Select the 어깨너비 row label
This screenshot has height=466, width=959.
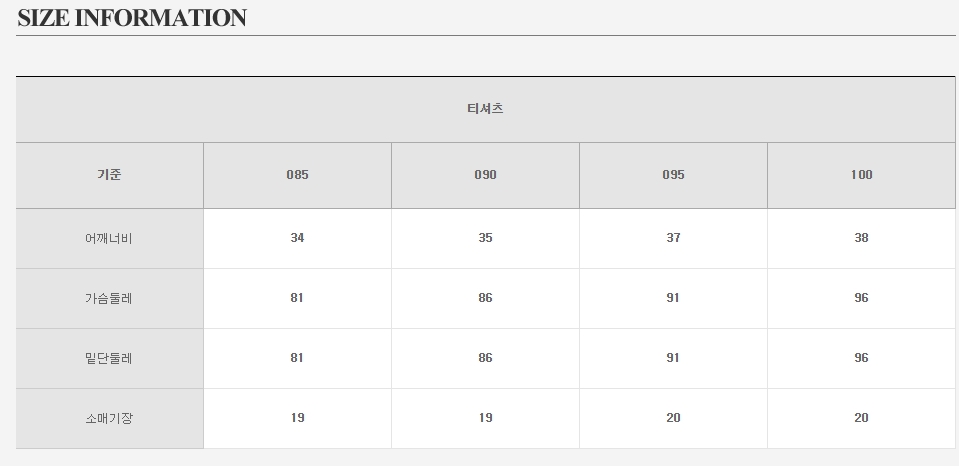click(109, 239)
